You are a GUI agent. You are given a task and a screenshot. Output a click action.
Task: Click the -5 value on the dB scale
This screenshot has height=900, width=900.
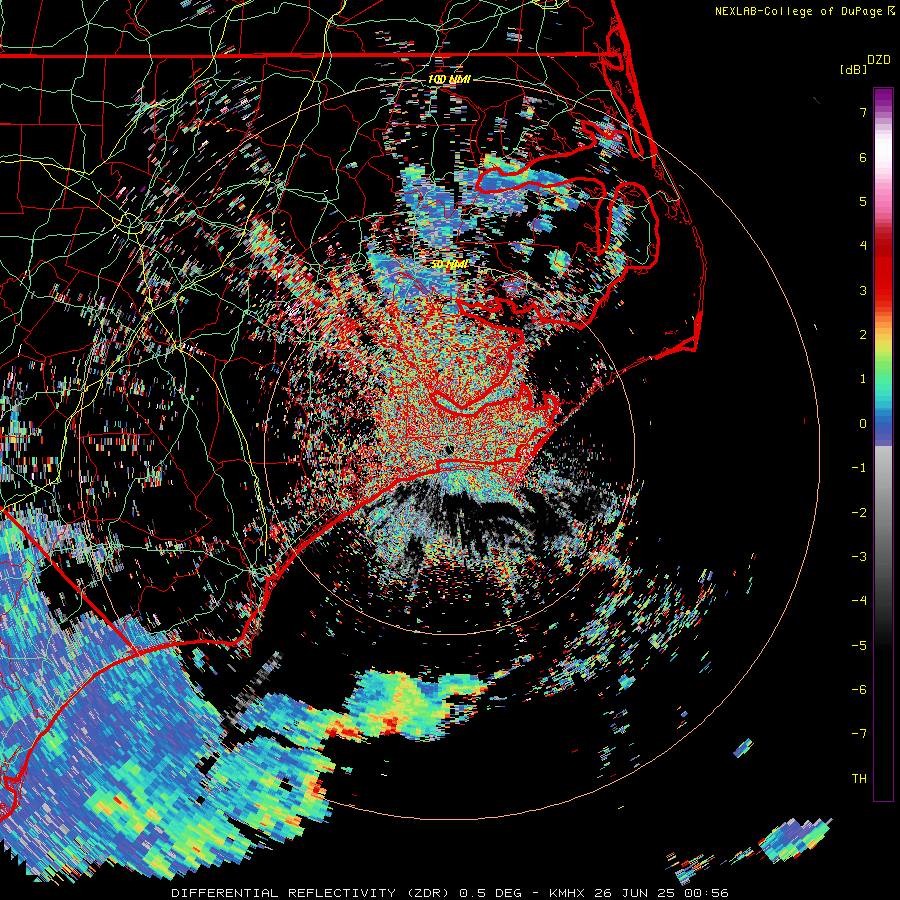tap(859, 646)
